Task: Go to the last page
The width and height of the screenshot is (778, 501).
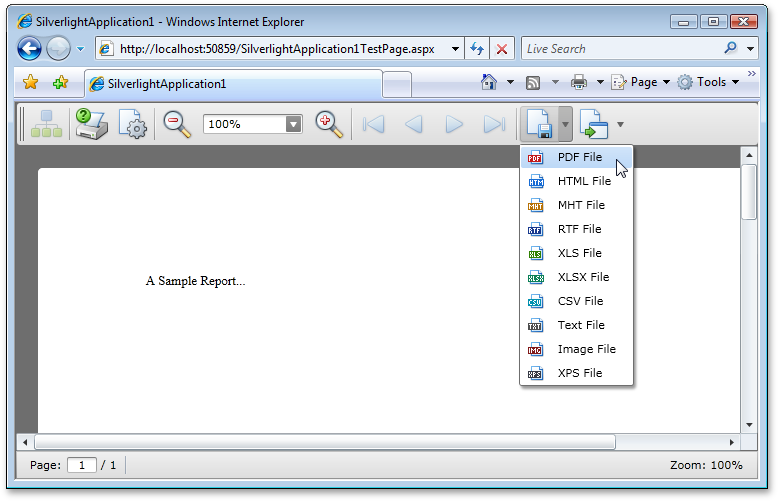Action: tap(494, 125)
